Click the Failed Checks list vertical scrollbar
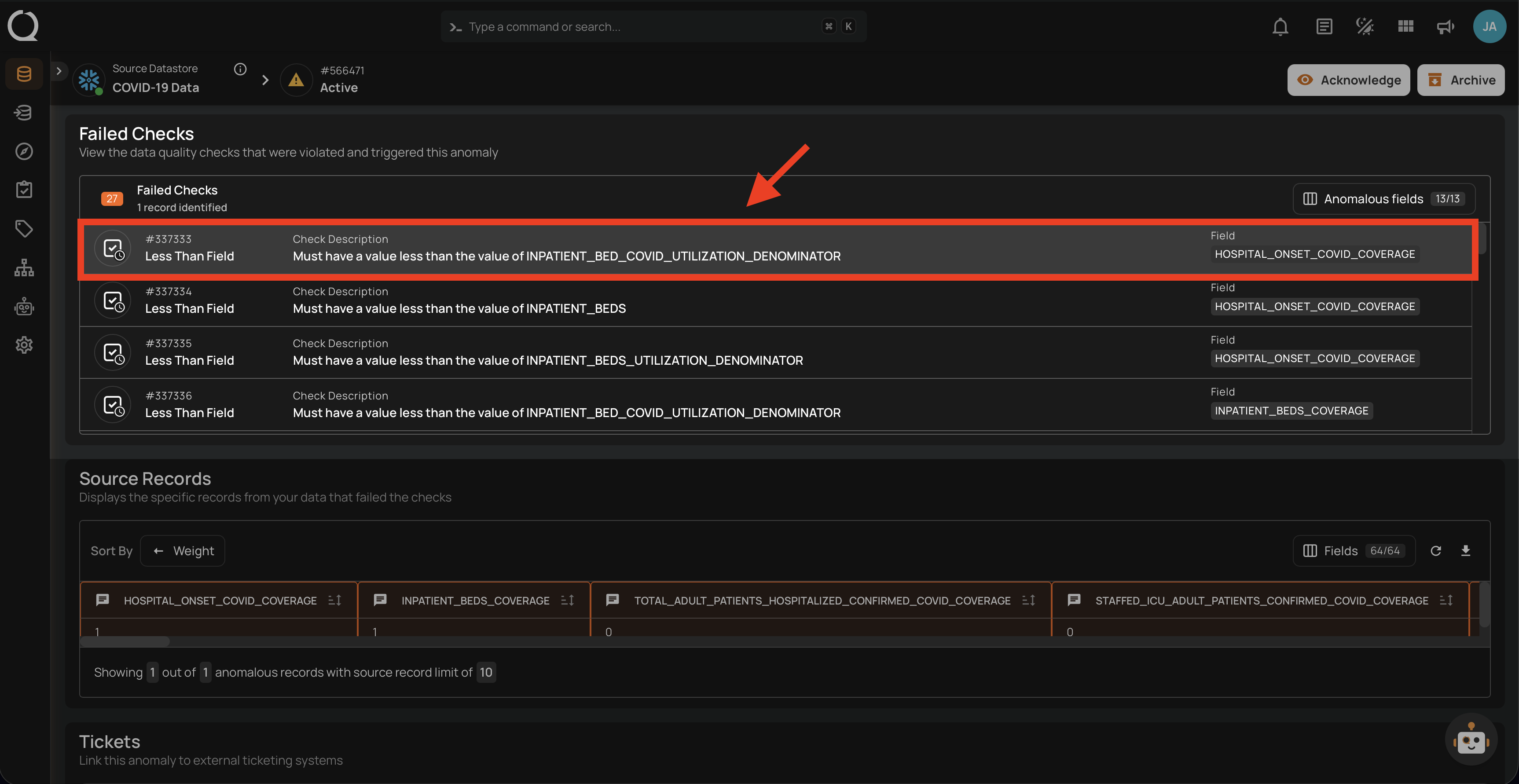 click(1482, 239)
